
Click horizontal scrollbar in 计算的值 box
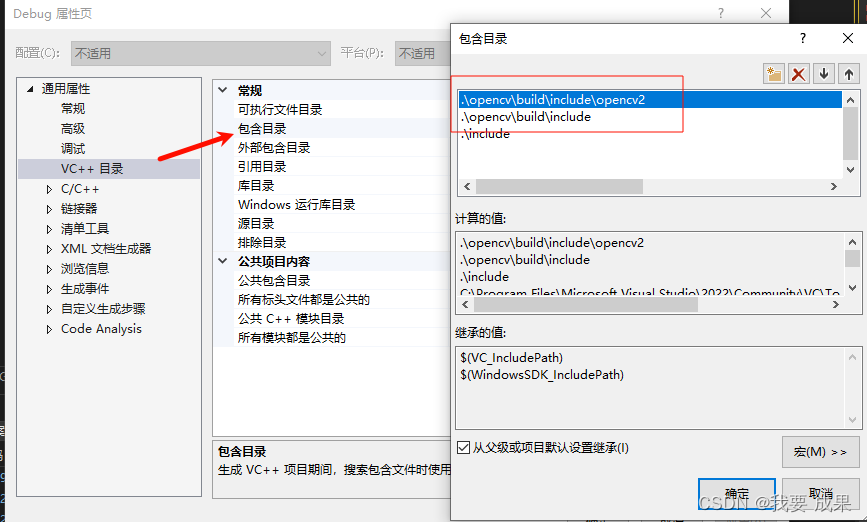pyautogui.click(x=586, y=305)
